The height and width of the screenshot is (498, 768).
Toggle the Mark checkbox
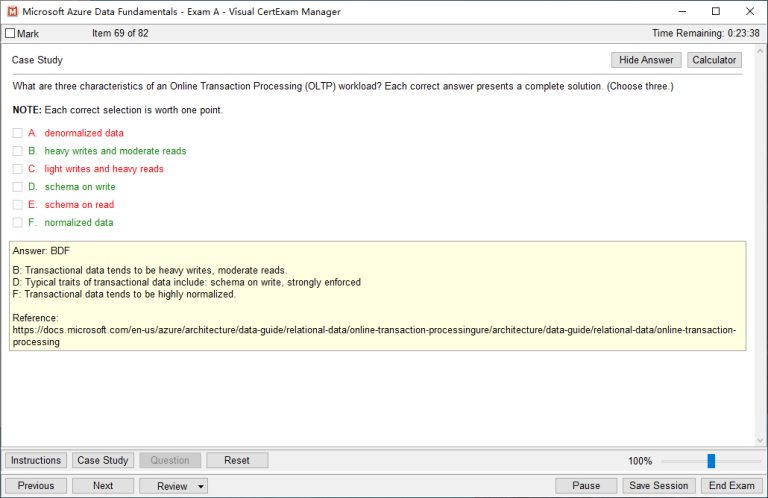click(11, 34)
